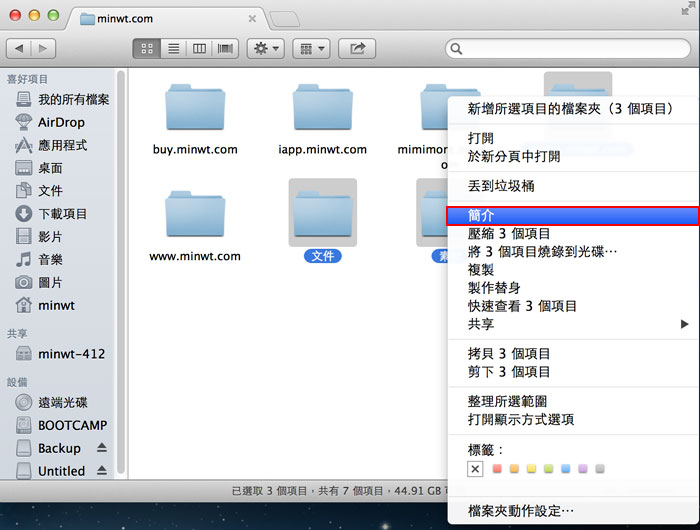This screenshot has width=700, height=530.
Task: Switch to list view
Action: point(173,48)
